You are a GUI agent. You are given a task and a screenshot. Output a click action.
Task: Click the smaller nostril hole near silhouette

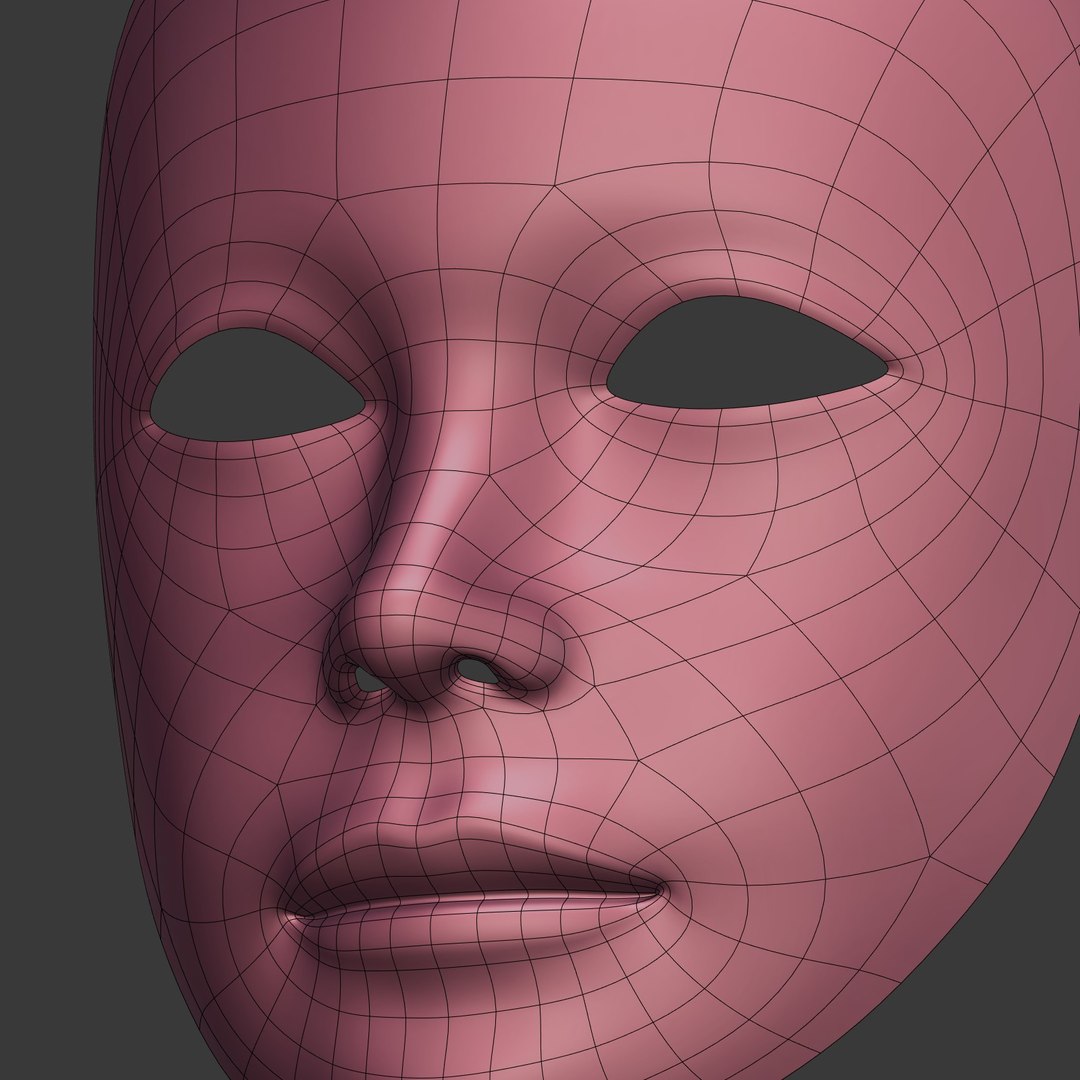[x=368, y=680]
